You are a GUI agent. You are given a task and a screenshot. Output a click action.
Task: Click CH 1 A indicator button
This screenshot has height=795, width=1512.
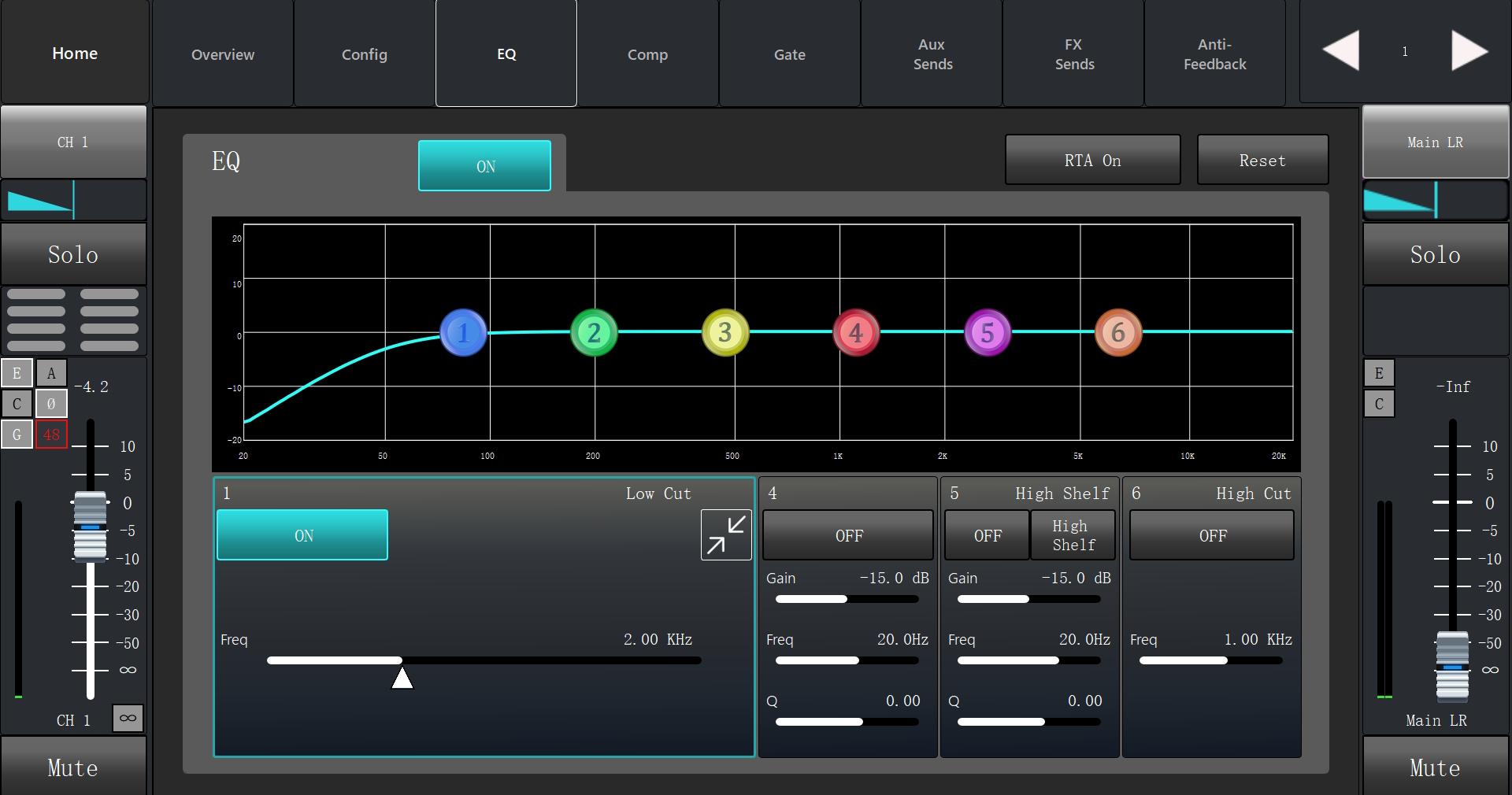51,373
